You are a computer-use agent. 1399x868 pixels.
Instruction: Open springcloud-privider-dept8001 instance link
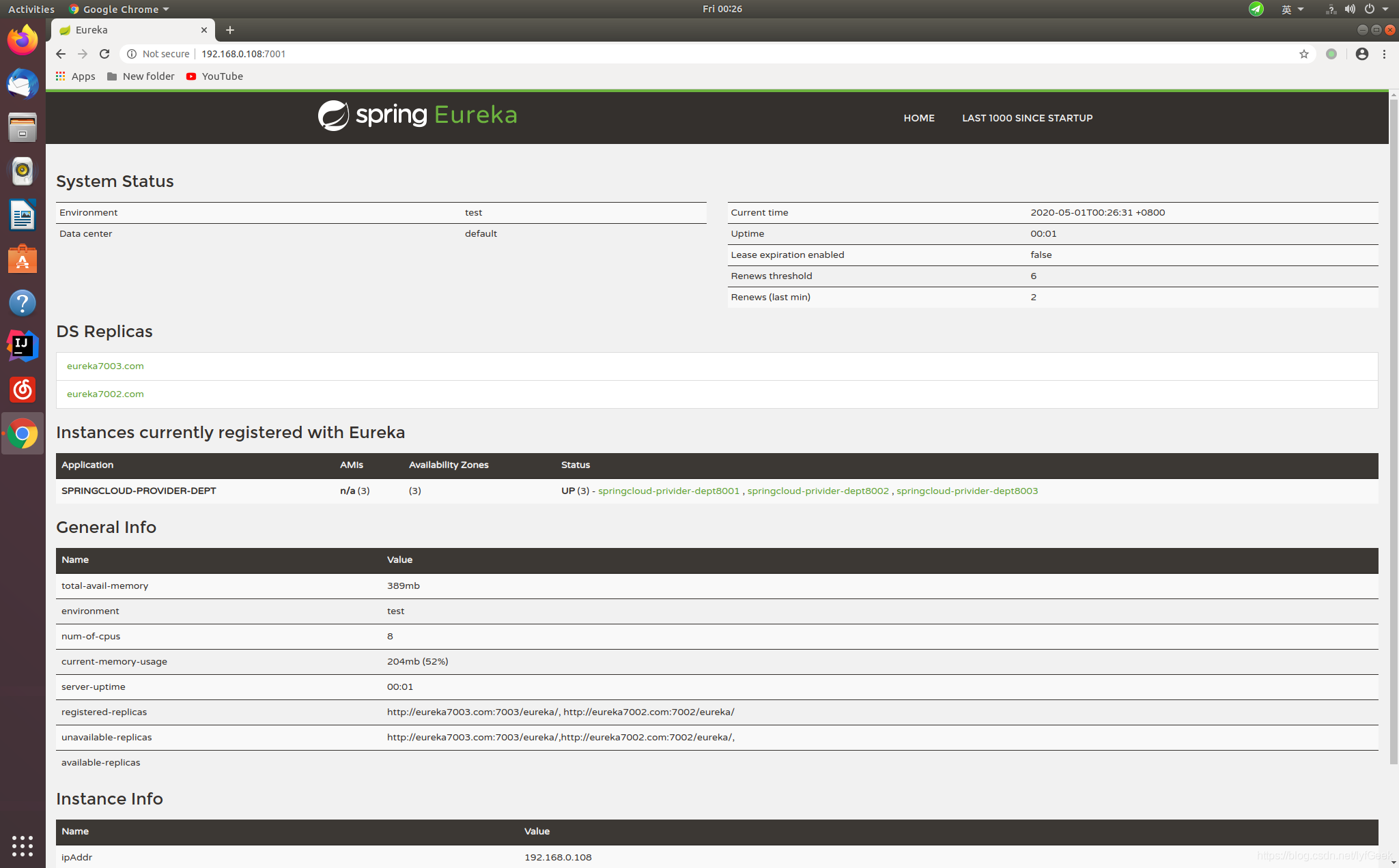(x=668, y=491)
